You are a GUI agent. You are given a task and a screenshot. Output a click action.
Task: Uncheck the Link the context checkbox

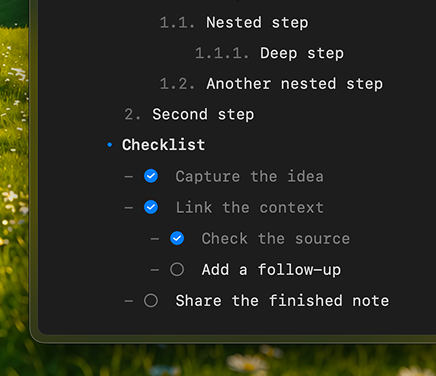[151, 207]
